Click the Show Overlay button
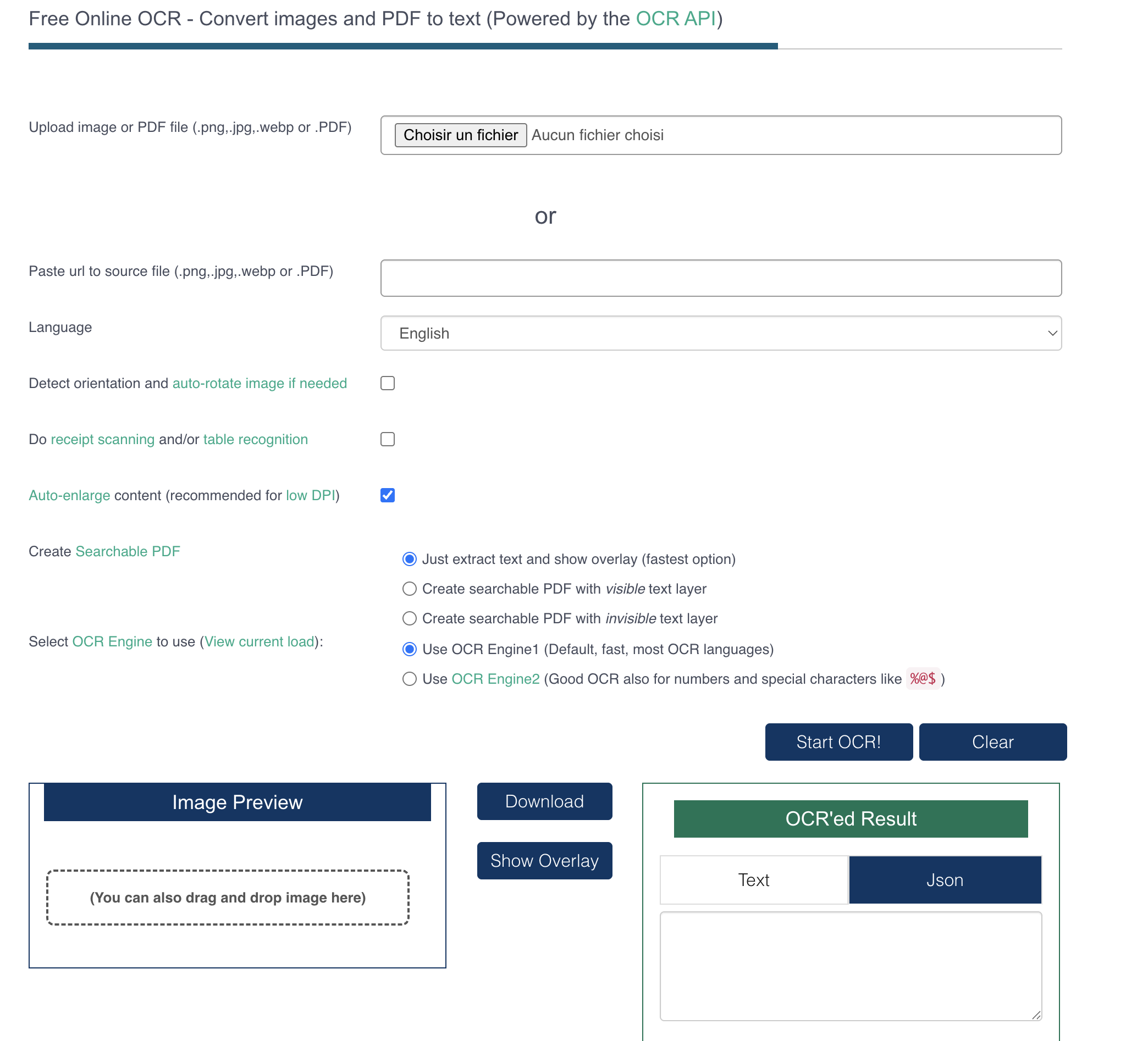 [x=544, y=860]
